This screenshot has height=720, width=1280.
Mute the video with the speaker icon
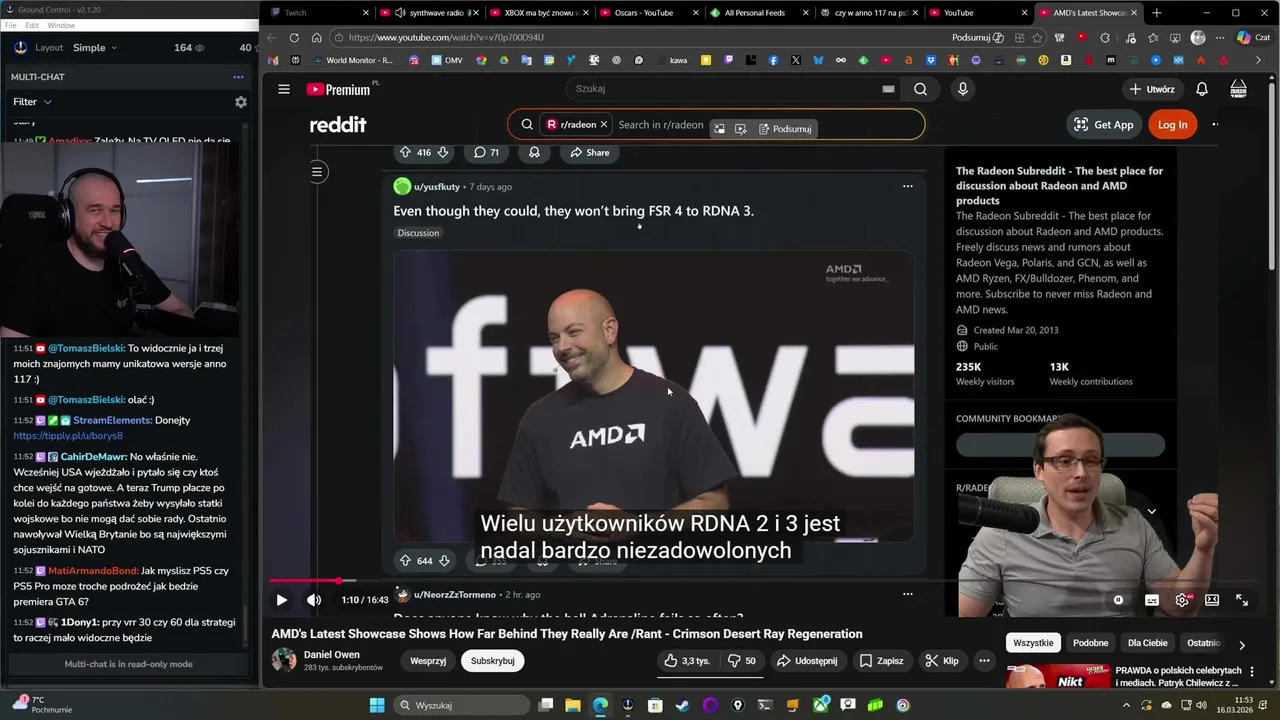pyautogui.click(x=314, y=600)
